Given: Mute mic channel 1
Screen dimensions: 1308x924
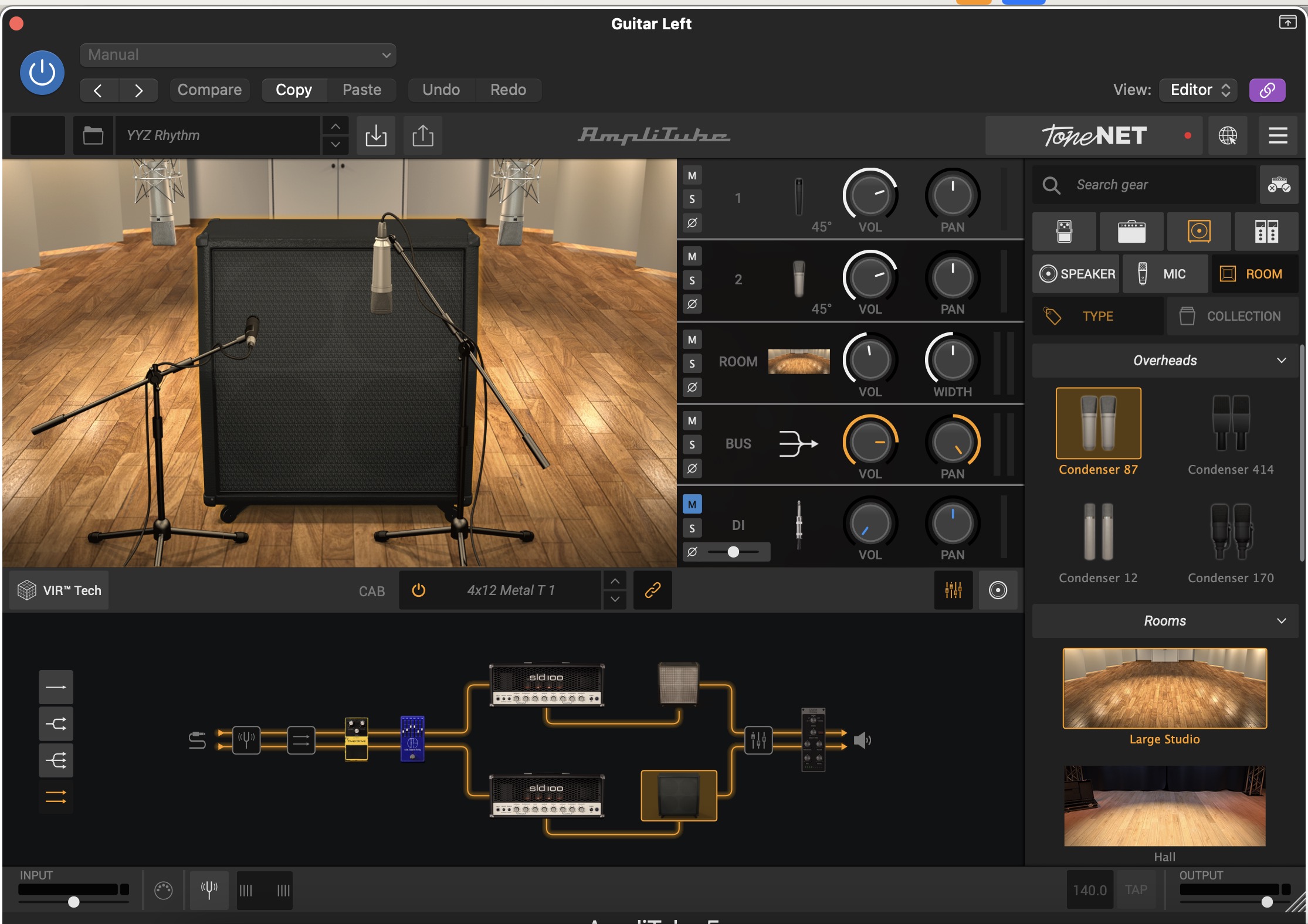Looking at the screenshot, I should pos(692,175).
